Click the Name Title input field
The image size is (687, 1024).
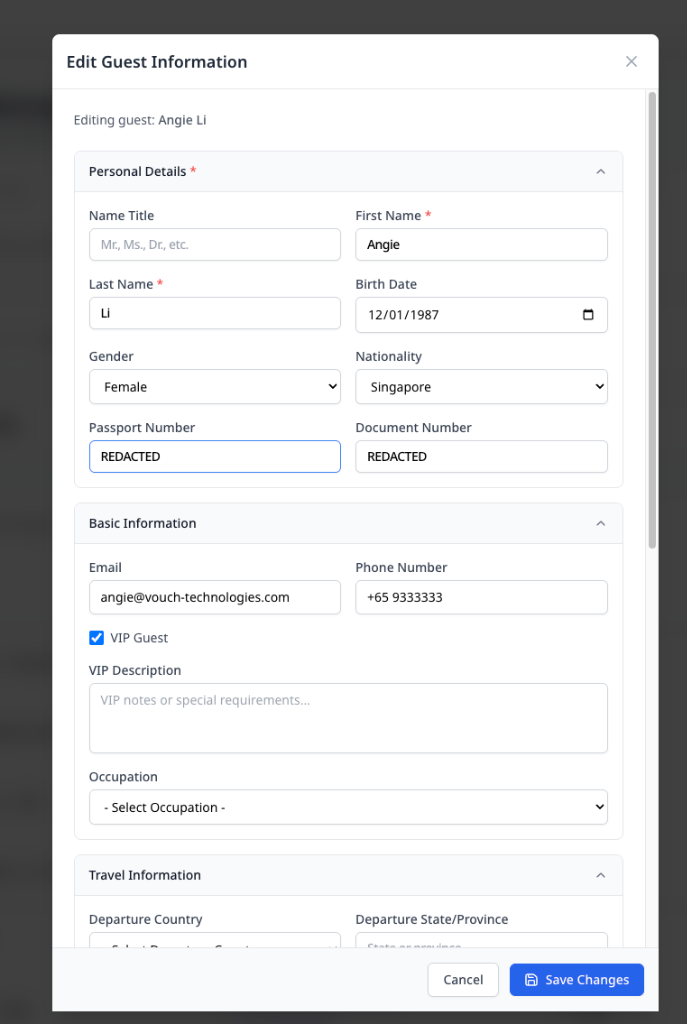tap(215, 245)
